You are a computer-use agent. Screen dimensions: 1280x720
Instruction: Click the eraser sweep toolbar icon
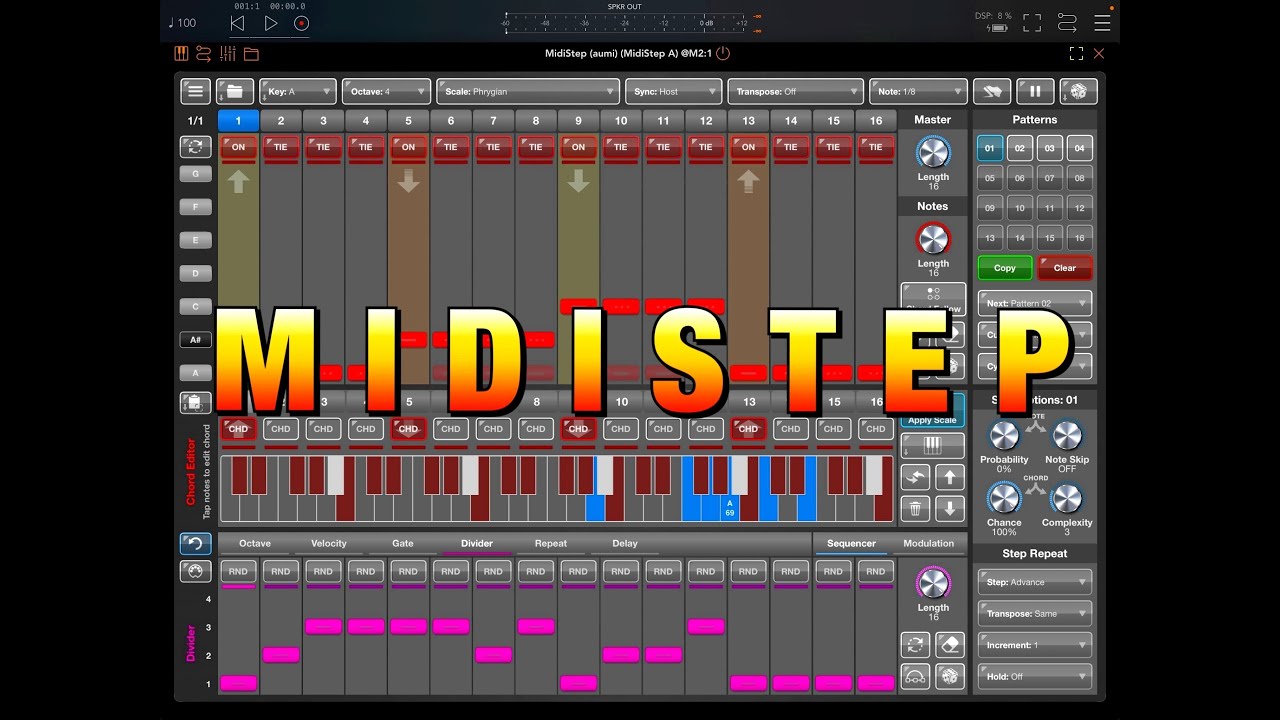[992, 91]
